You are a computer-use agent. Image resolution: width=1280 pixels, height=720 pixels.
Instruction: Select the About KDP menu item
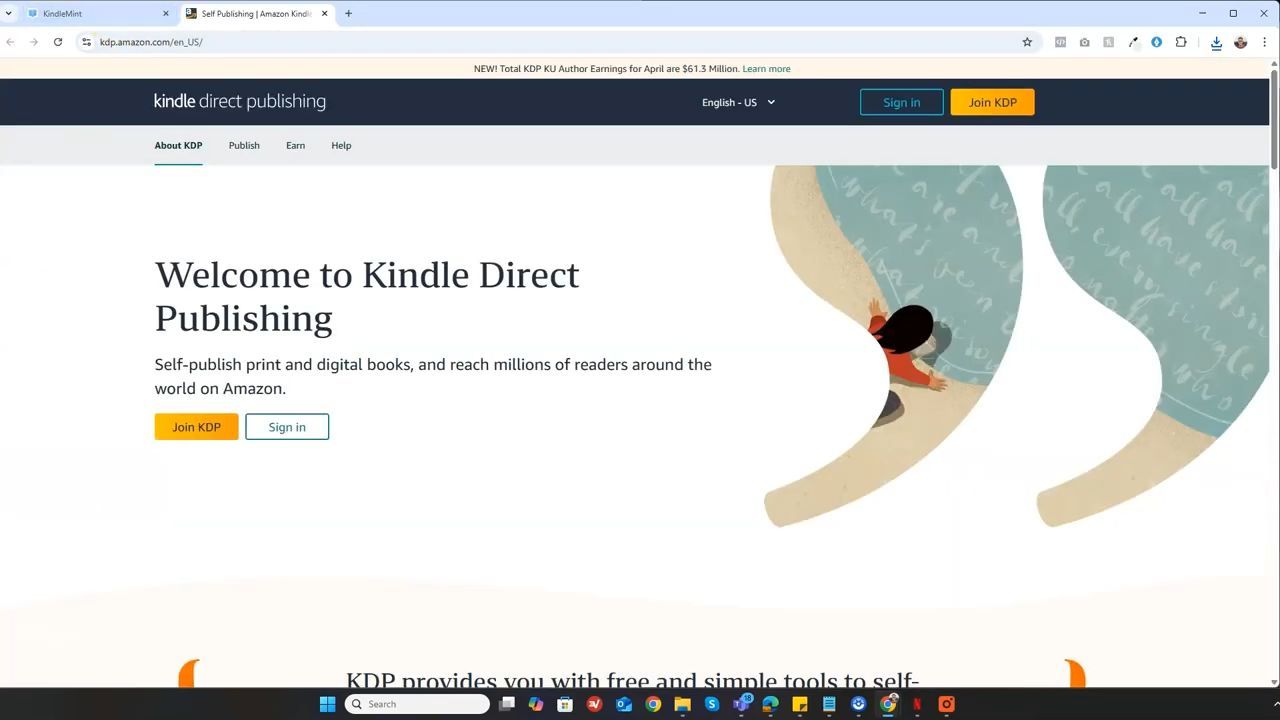coord(178,146)
